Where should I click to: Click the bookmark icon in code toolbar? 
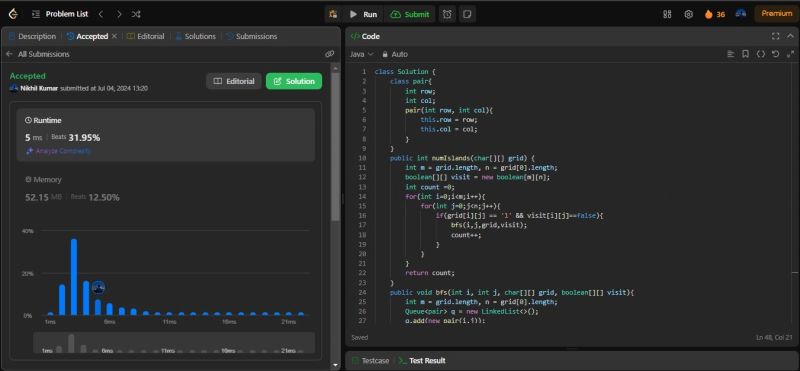[745, 54]
